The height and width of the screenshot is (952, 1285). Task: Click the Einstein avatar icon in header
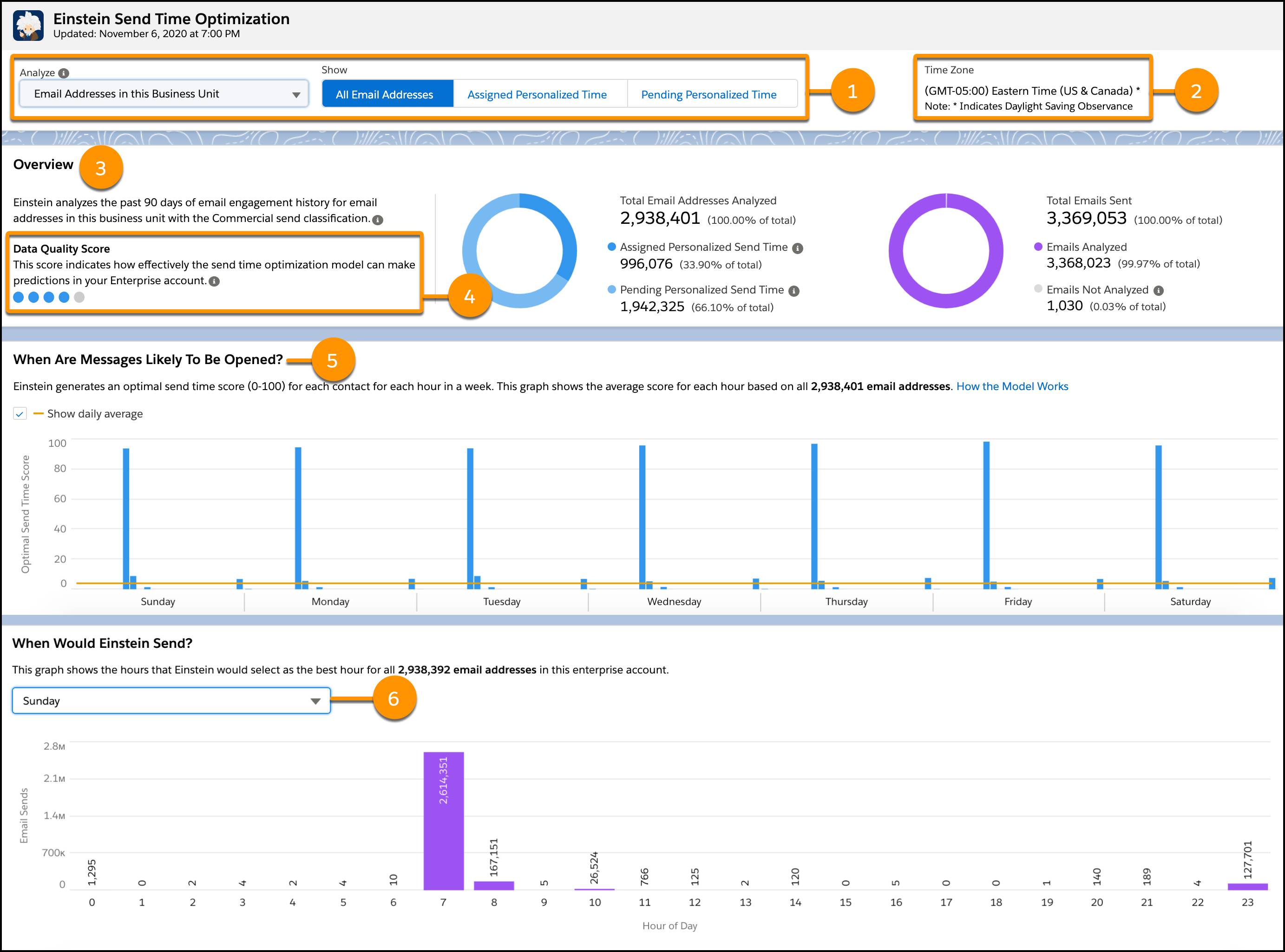pyautogui.click(x=28, y=26)
